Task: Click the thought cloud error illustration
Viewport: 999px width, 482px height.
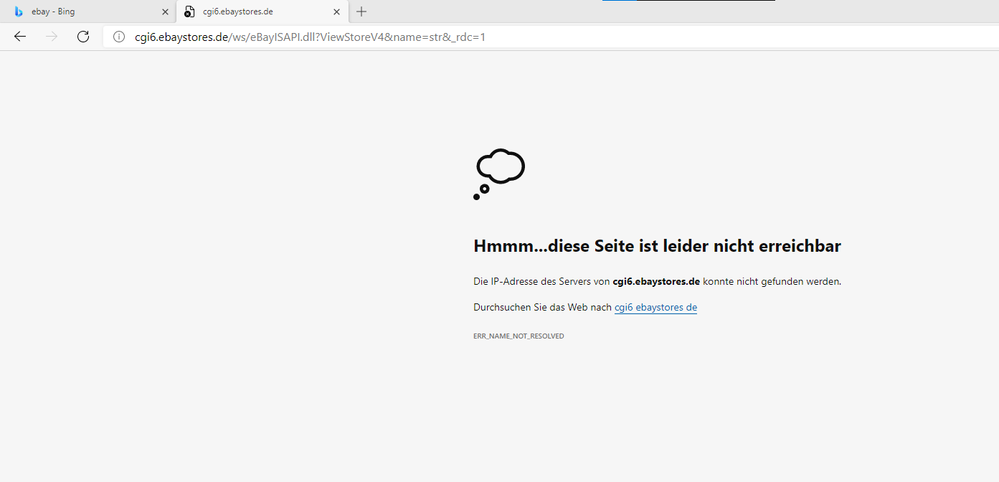Action: [x=500, y=174]
